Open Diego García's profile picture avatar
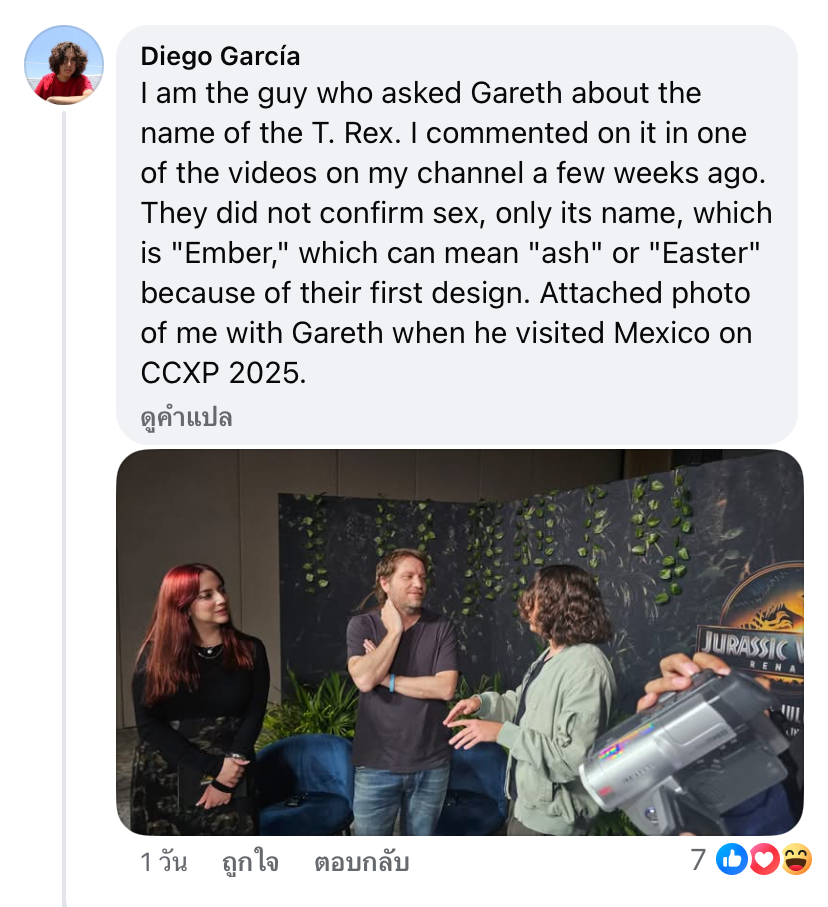828x907 pixels. pyautogui.click(x=64, y=65)
